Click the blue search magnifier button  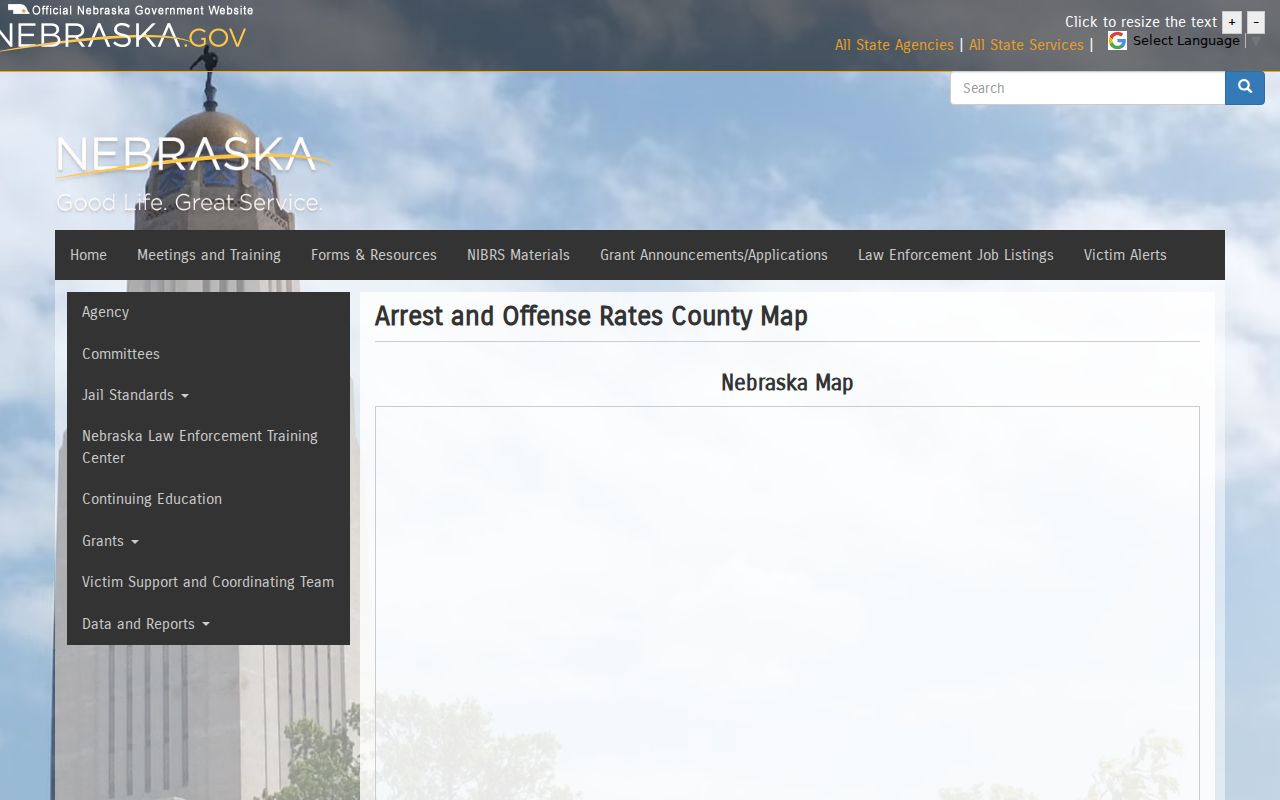click(x=1245, y=88)
